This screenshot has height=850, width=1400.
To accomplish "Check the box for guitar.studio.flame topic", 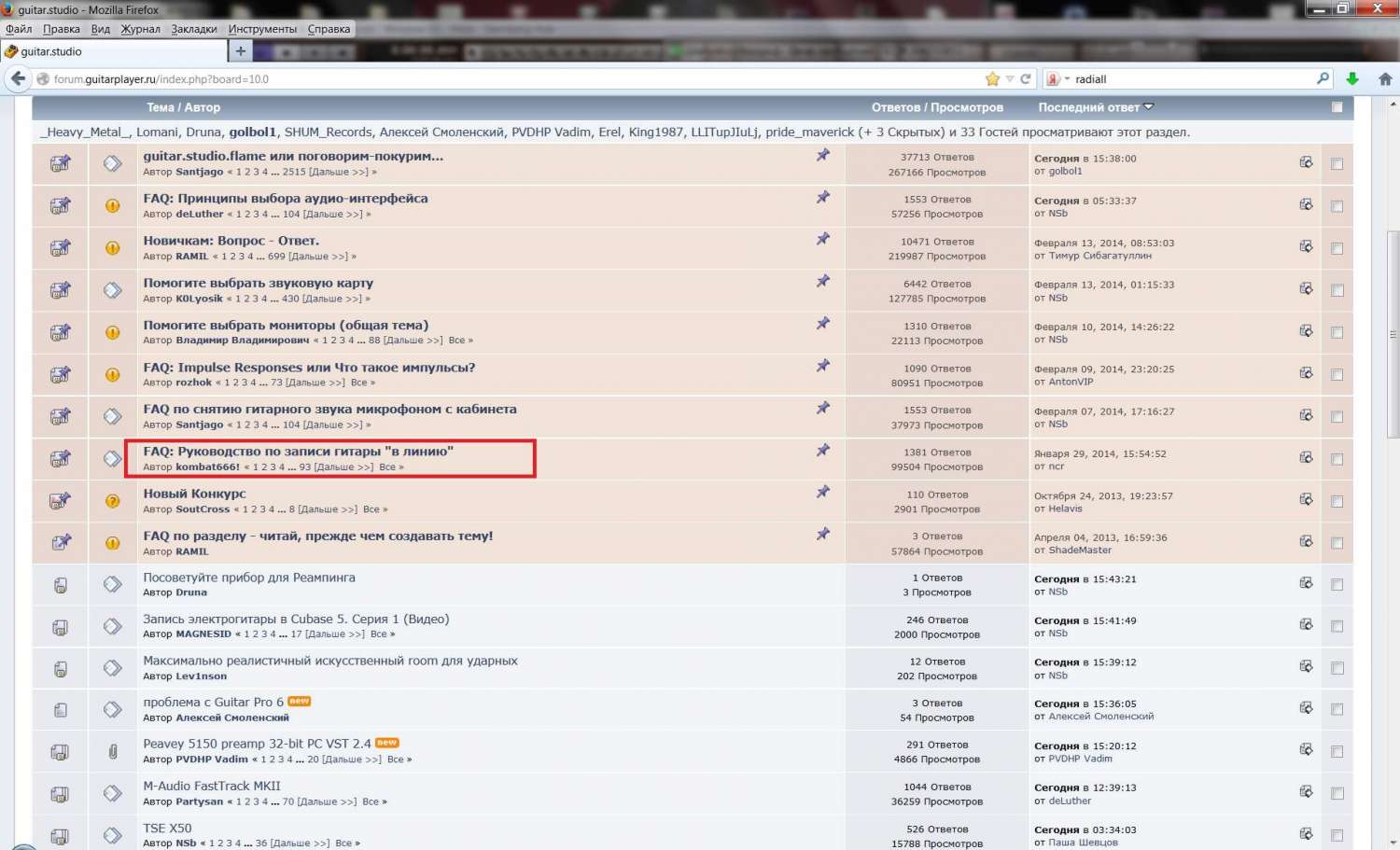I will [1337, 164].
